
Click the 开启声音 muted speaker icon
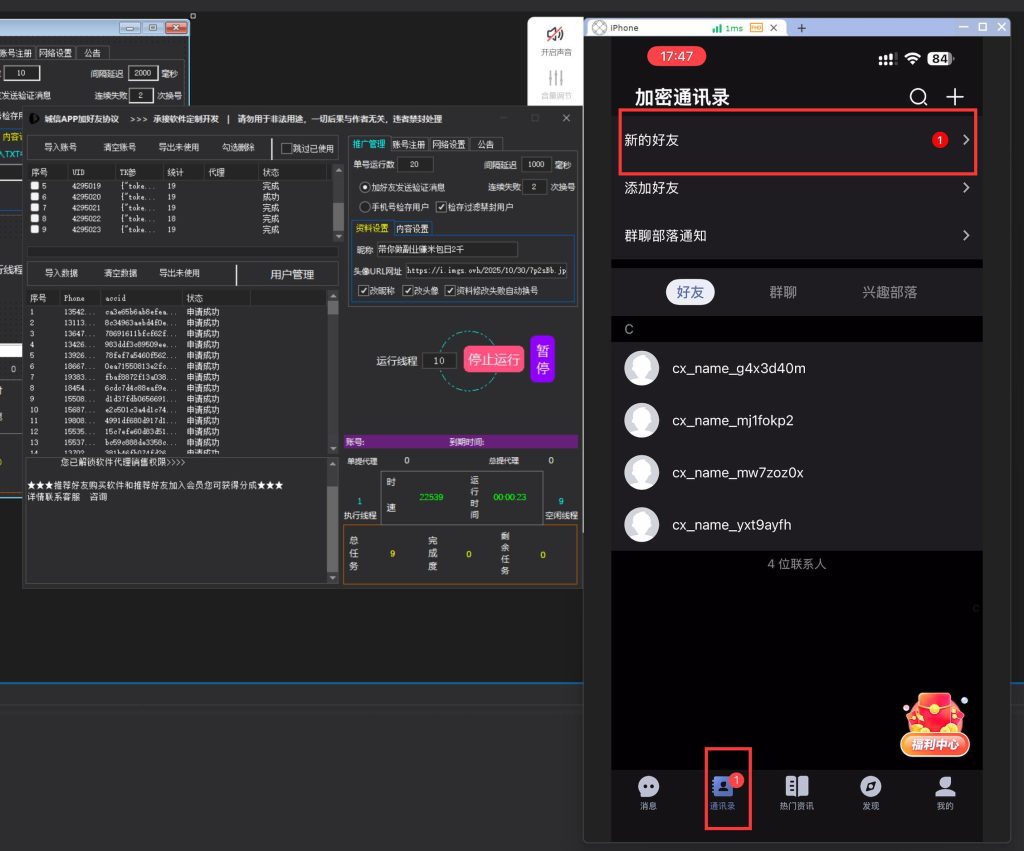click(x=556, y=35)
